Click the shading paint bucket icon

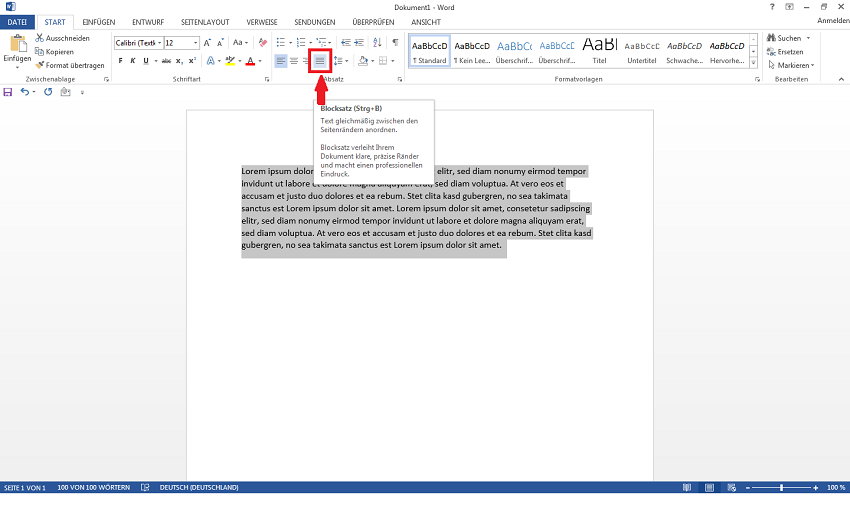[x=363, y=61]
